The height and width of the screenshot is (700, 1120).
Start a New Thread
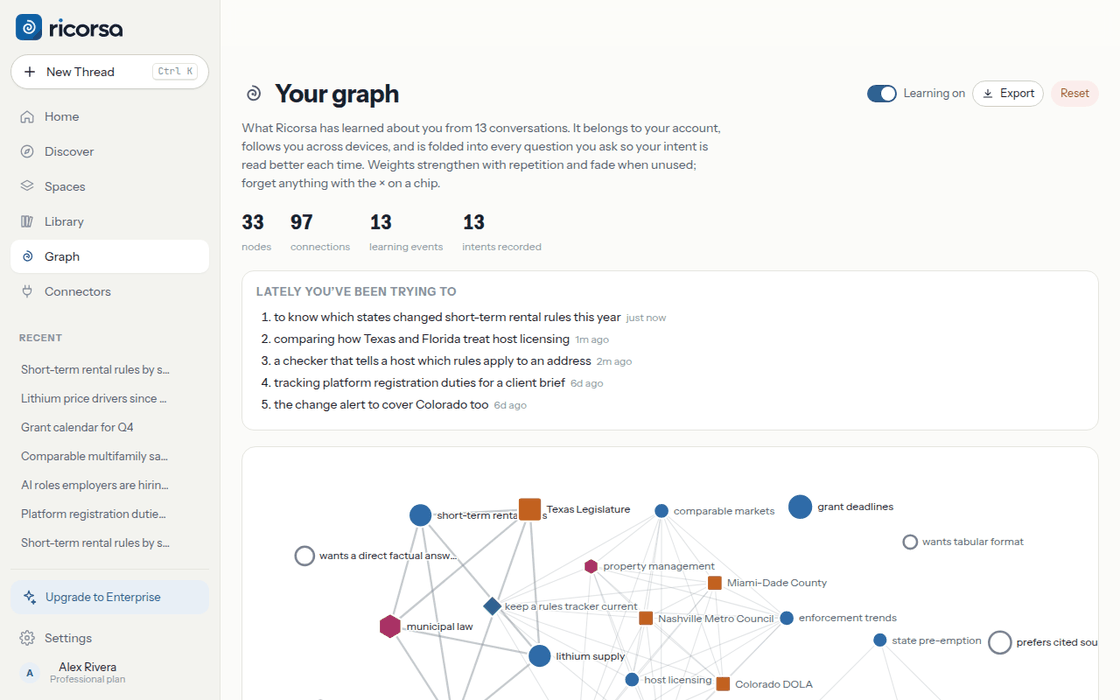[x=110, y=71]
